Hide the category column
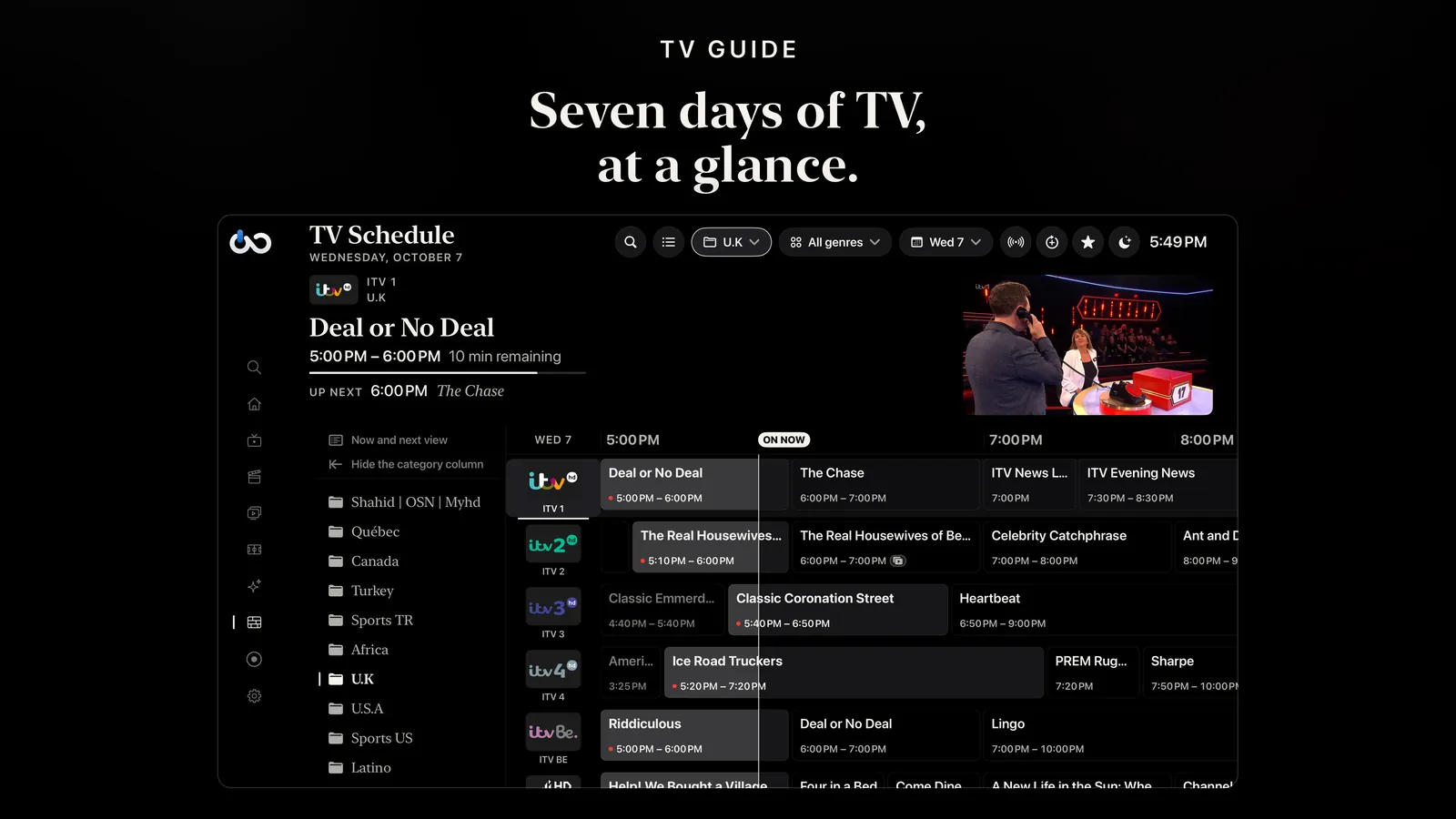The width and height of the screenshot is (1456, 819). pos(406,465)
